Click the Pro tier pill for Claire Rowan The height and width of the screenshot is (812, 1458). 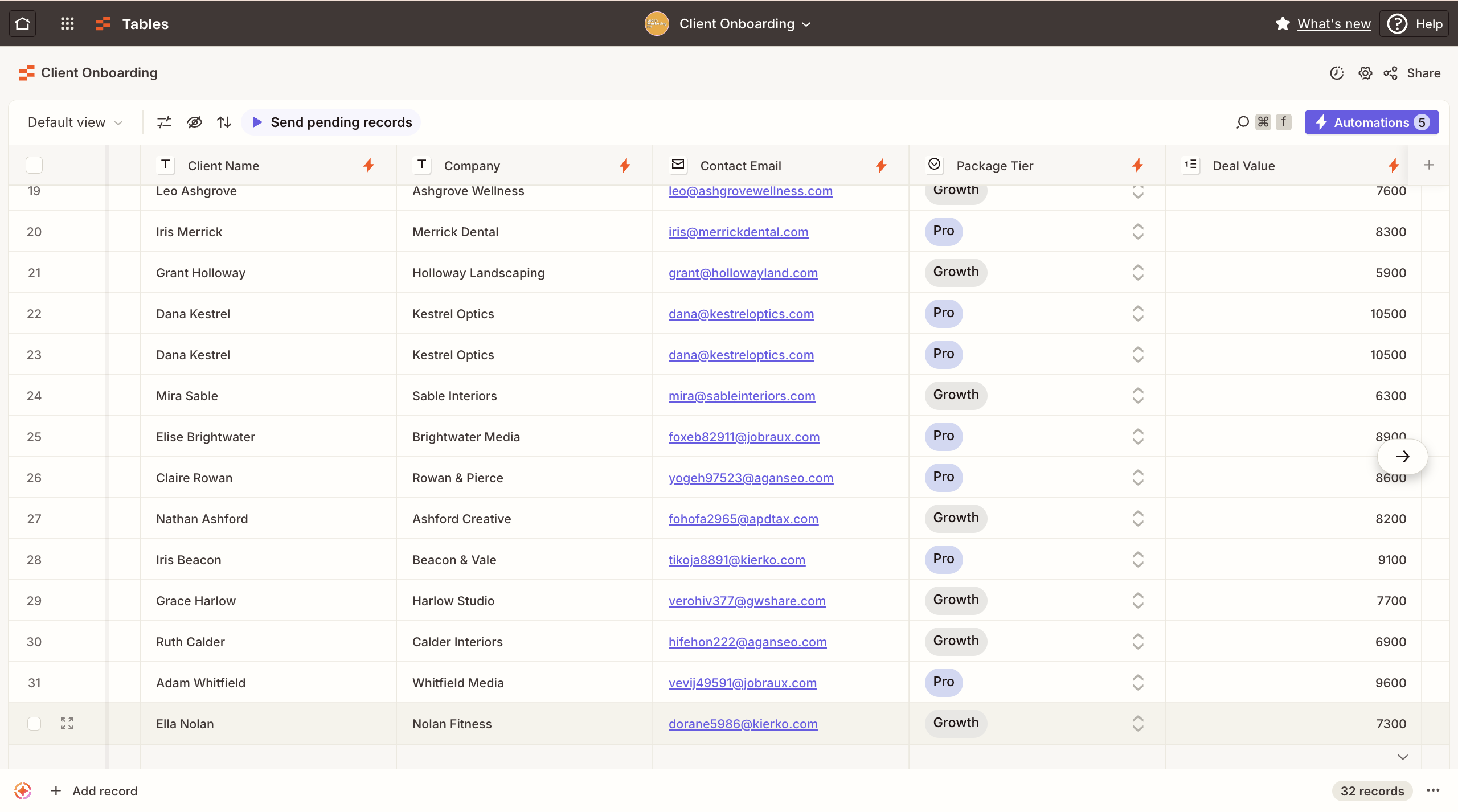[x=944, y=477]
